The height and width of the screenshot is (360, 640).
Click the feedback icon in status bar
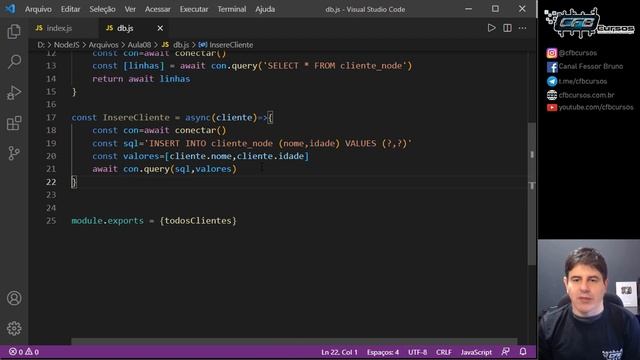[x=505, y=351]
